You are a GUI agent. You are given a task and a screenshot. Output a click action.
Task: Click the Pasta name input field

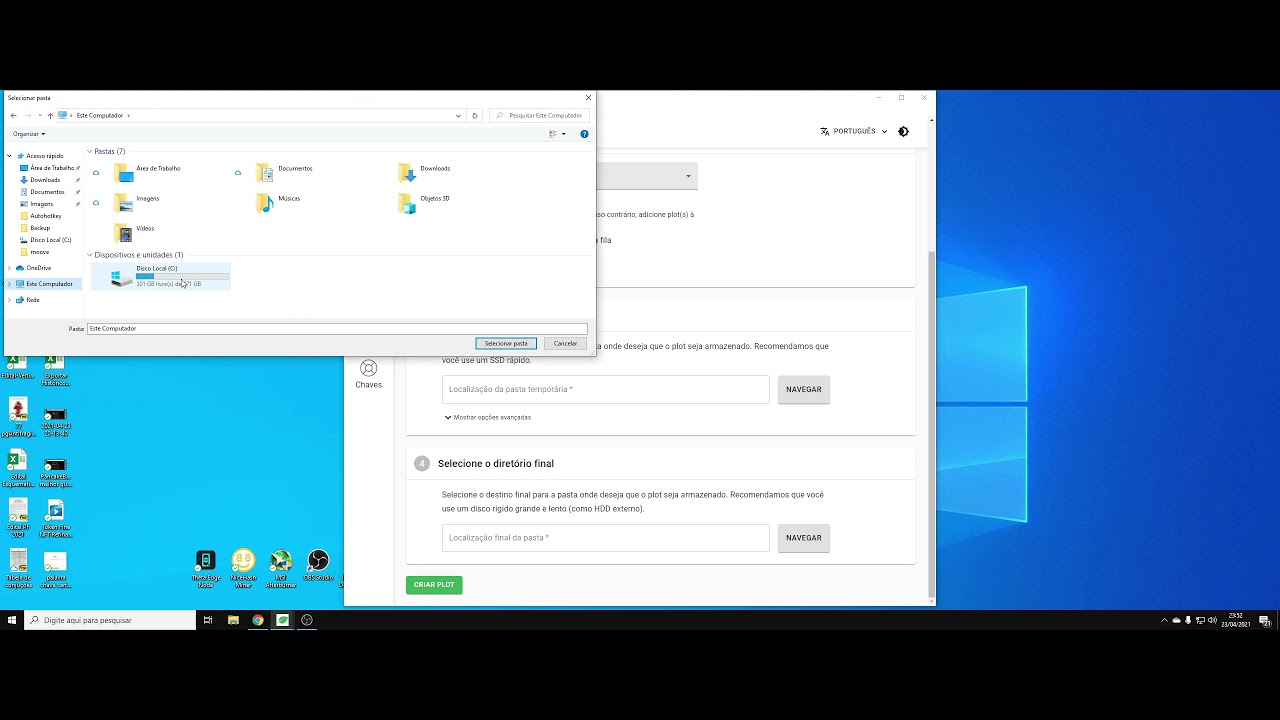(337, 328)
